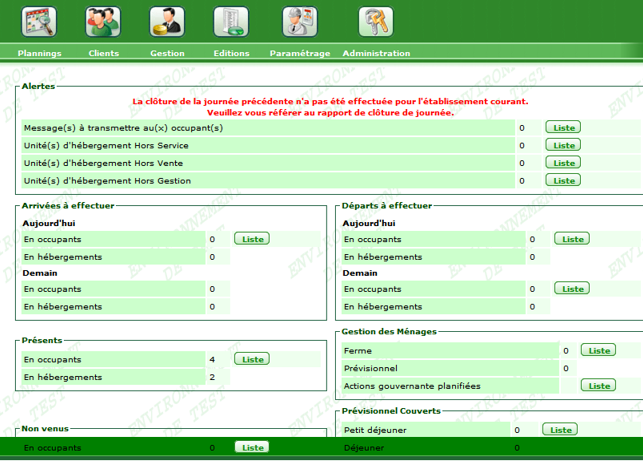Screen dimensions: 643x473
Task: Open list for Actions gouvernante planifiées
Action: click(598, 386)
